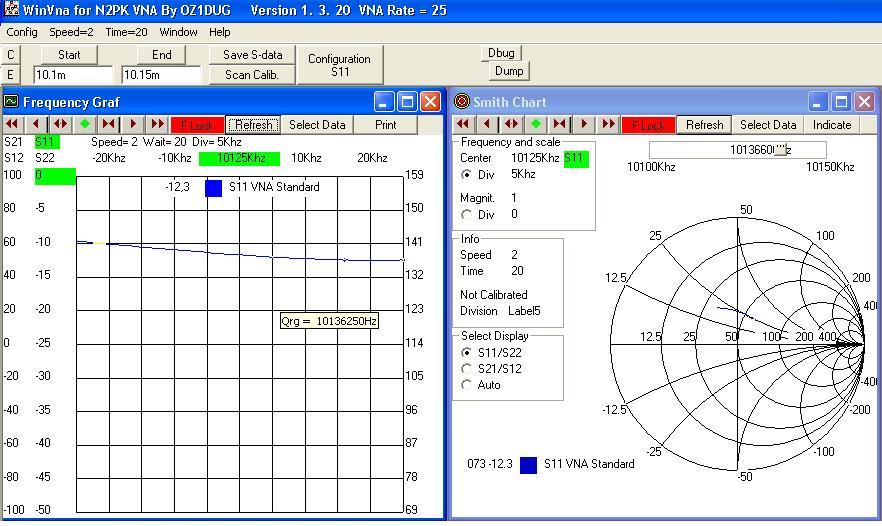Viewport: 882px width, 526px height.
Task: Click green diamond in Frequency Graf toolbar
Action: pos(84,124)
